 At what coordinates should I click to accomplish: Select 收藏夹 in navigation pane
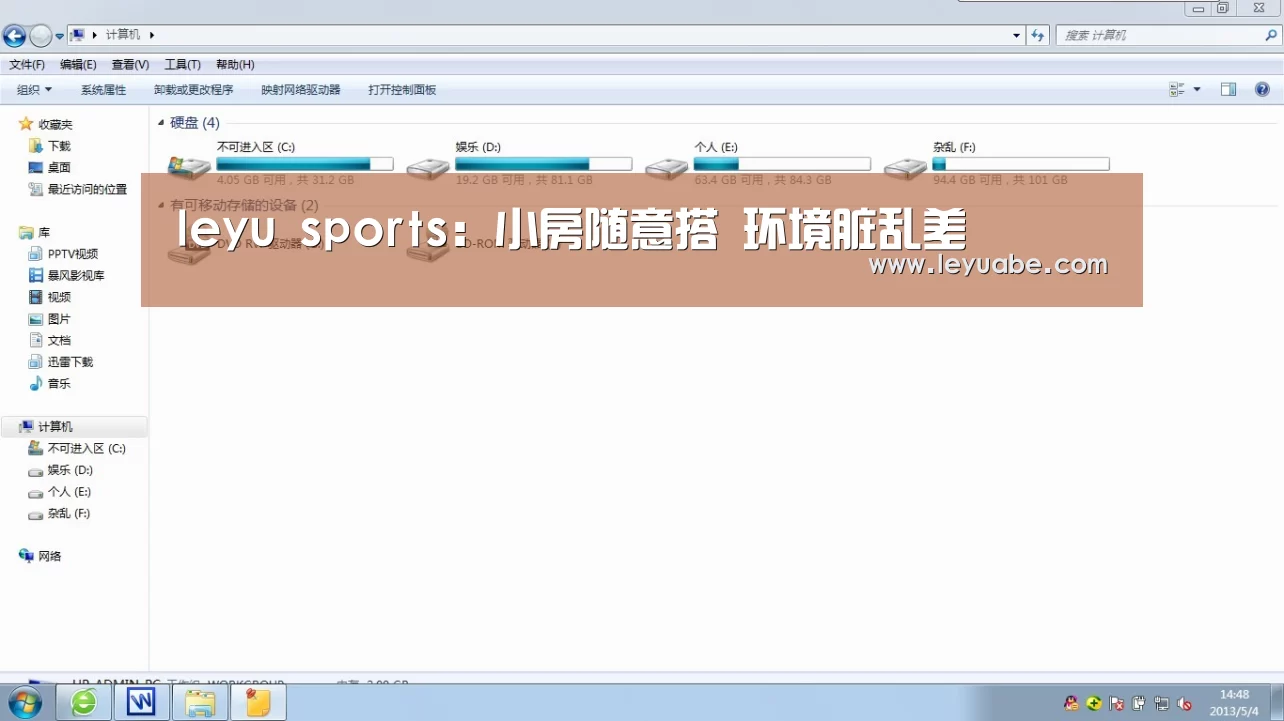pyautogui.click(x=55, y=125)
